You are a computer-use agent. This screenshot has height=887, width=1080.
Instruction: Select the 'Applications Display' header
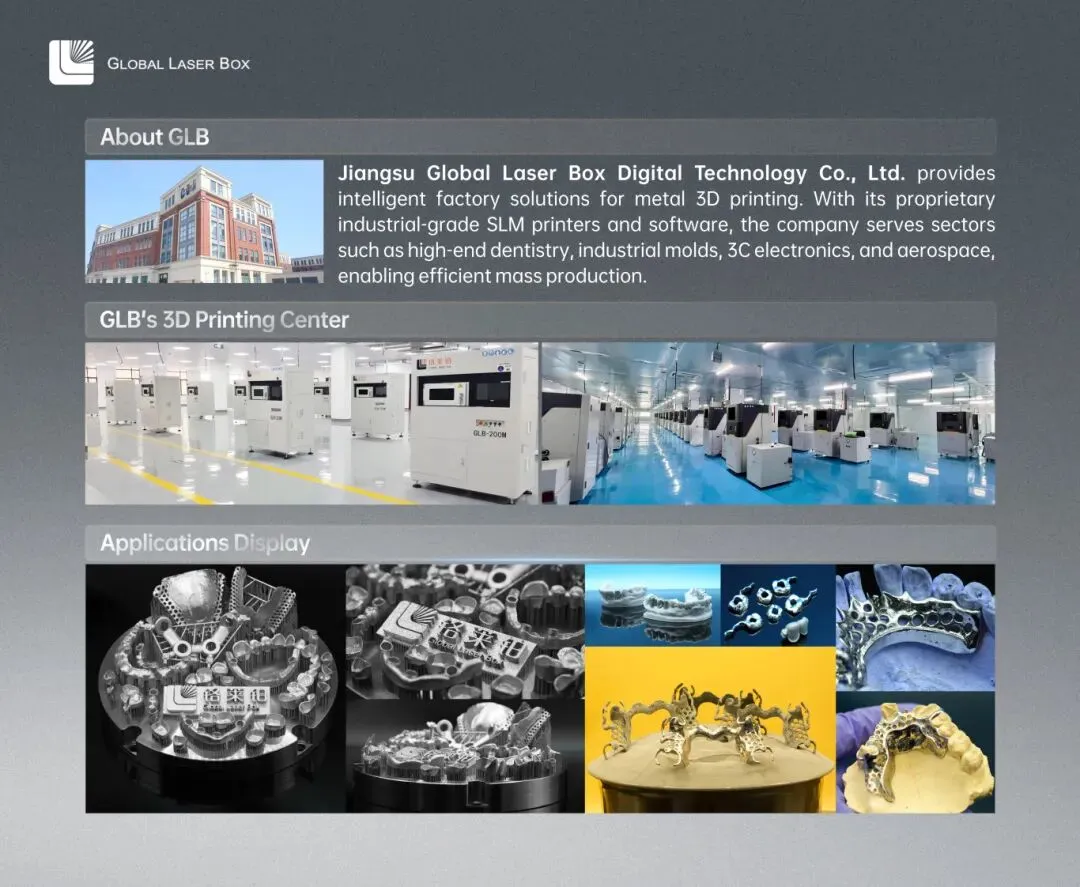540,543
